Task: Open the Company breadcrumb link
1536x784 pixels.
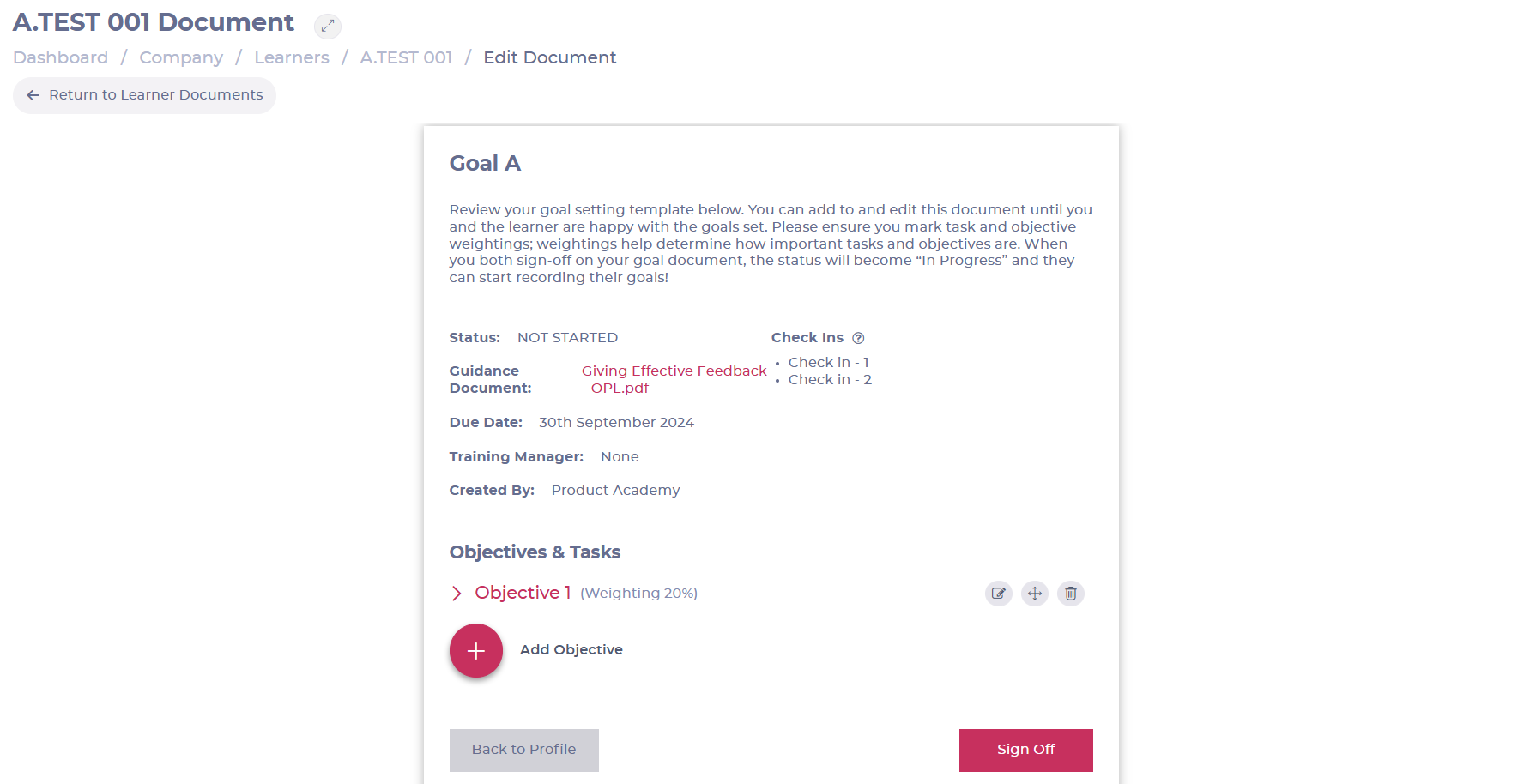Action: pos(181,57)
